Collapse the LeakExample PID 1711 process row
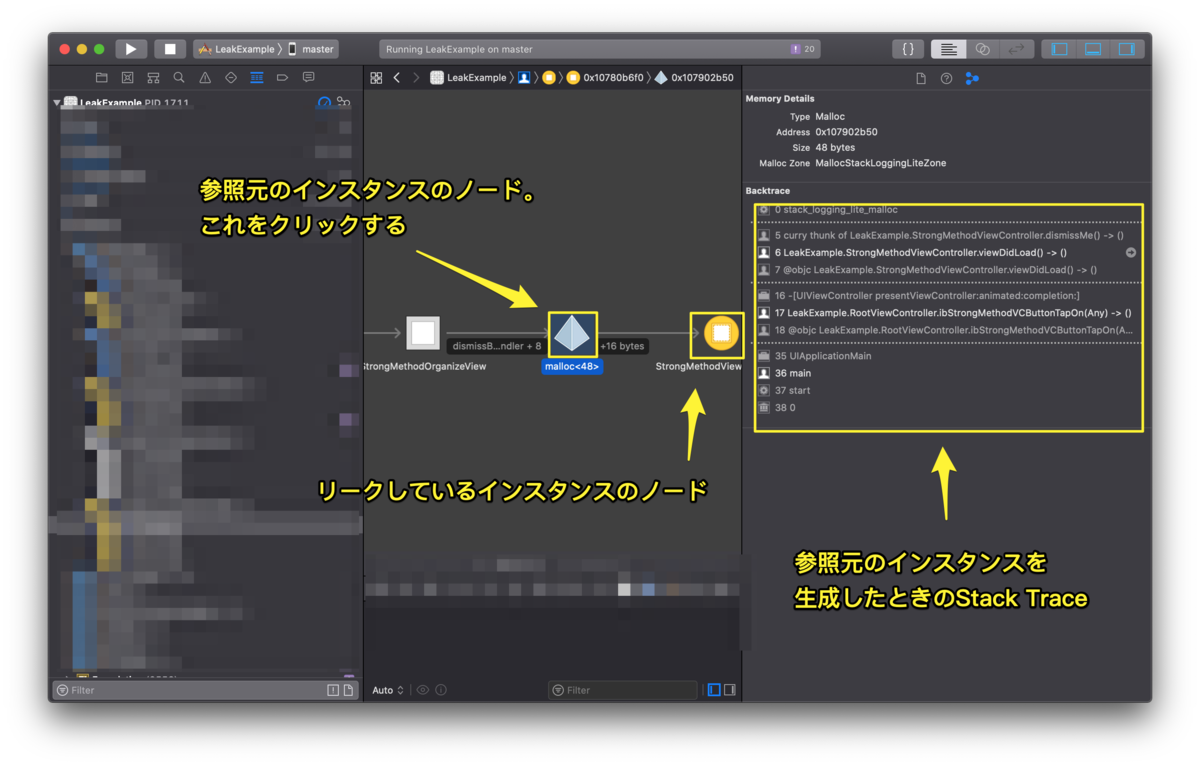 (x=57, y=103)
